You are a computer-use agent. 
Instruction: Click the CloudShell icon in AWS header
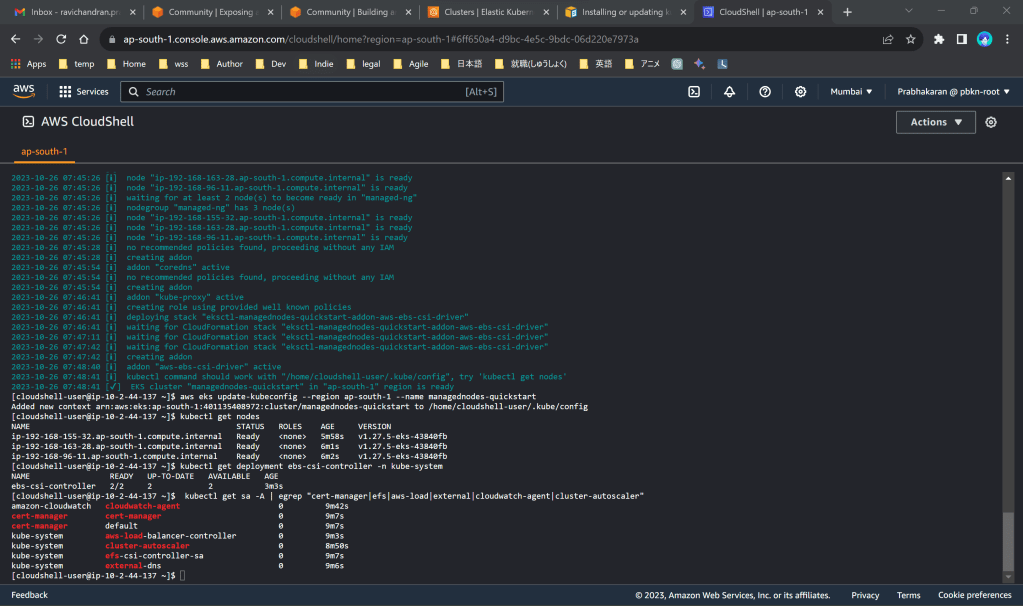694,92
